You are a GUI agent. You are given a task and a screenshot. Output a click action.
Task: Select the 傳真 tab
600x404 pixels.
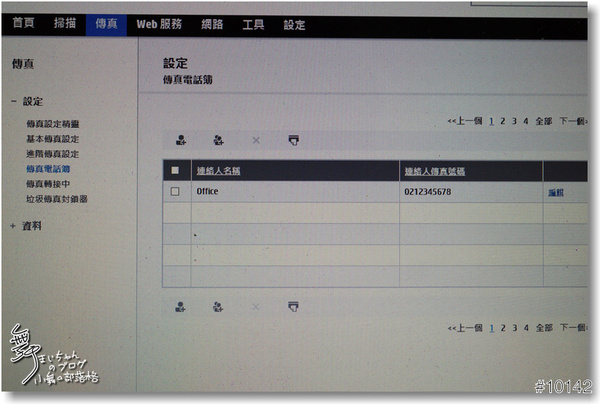[x=106, y=24]
